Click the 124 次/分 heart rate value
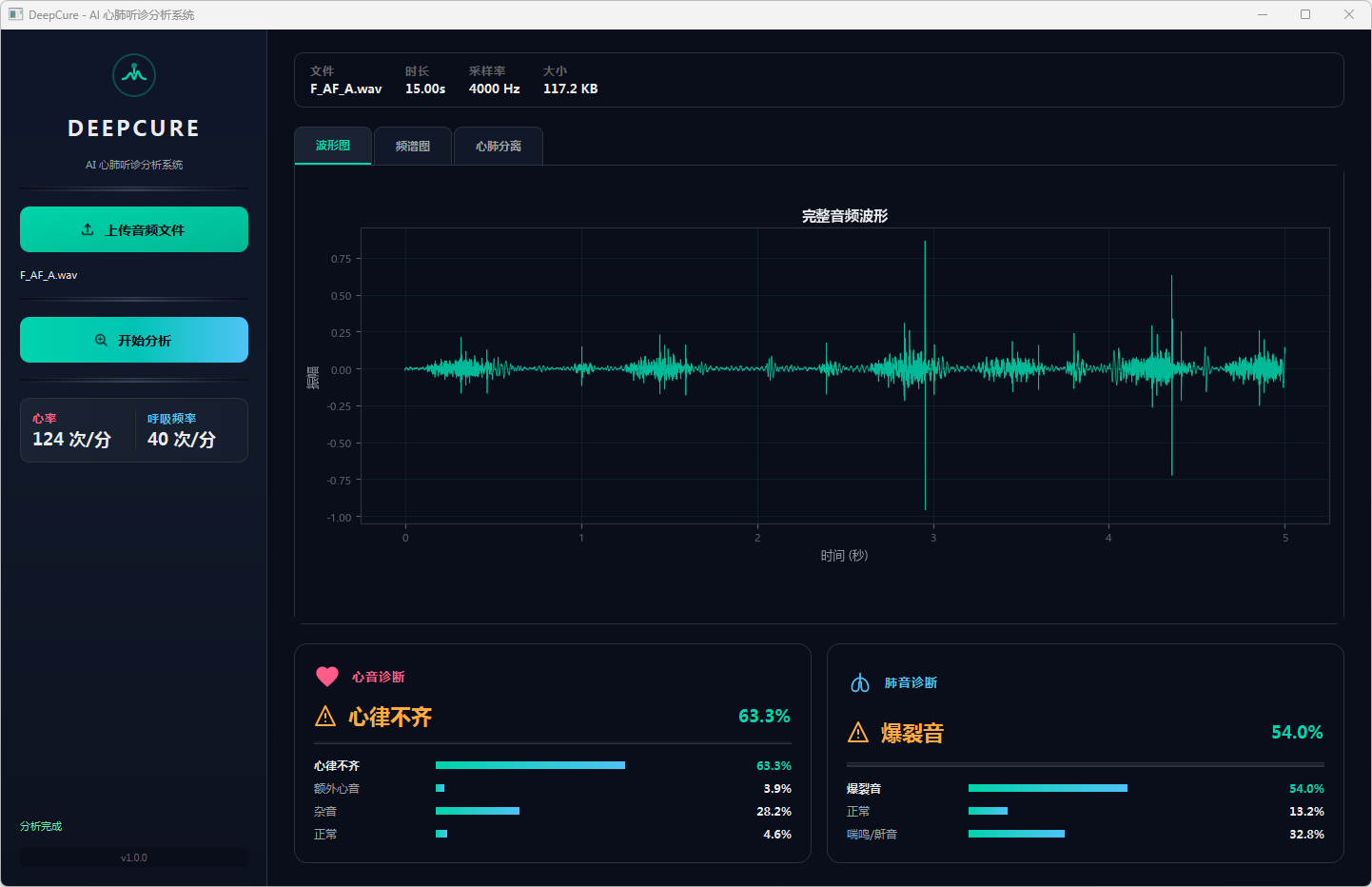The image size is (1372, 887). 72,439
